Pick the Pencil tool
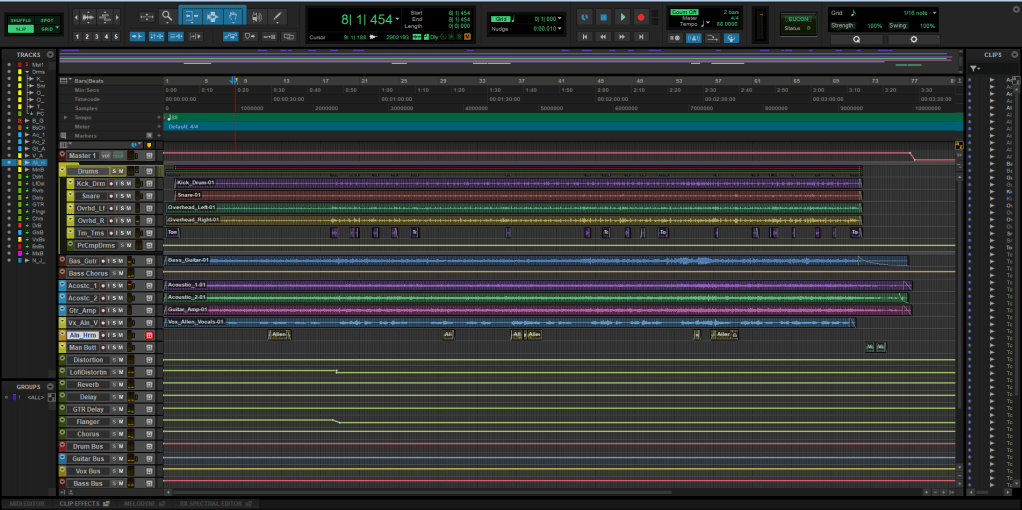This screenshot has height=510, width=1022. coord(277,17)
